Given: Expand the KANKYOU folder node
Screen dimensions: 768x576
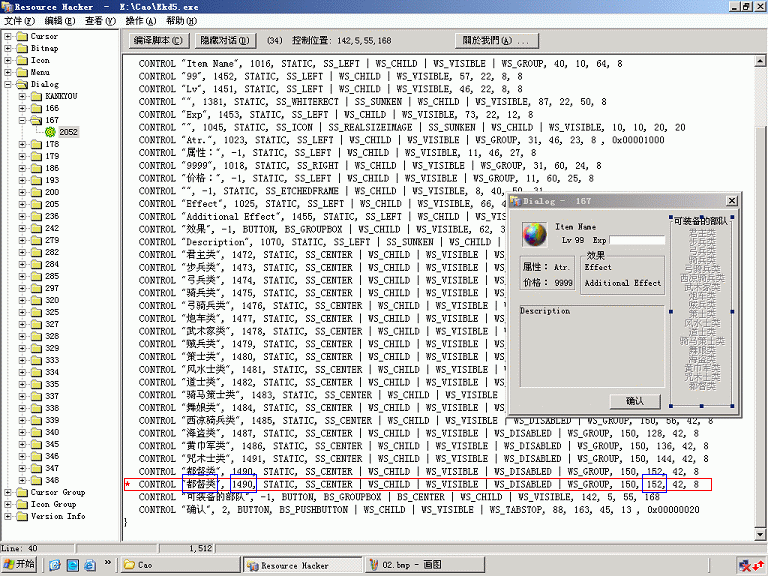Looking at the screenshot, I should tap(22, 96).
